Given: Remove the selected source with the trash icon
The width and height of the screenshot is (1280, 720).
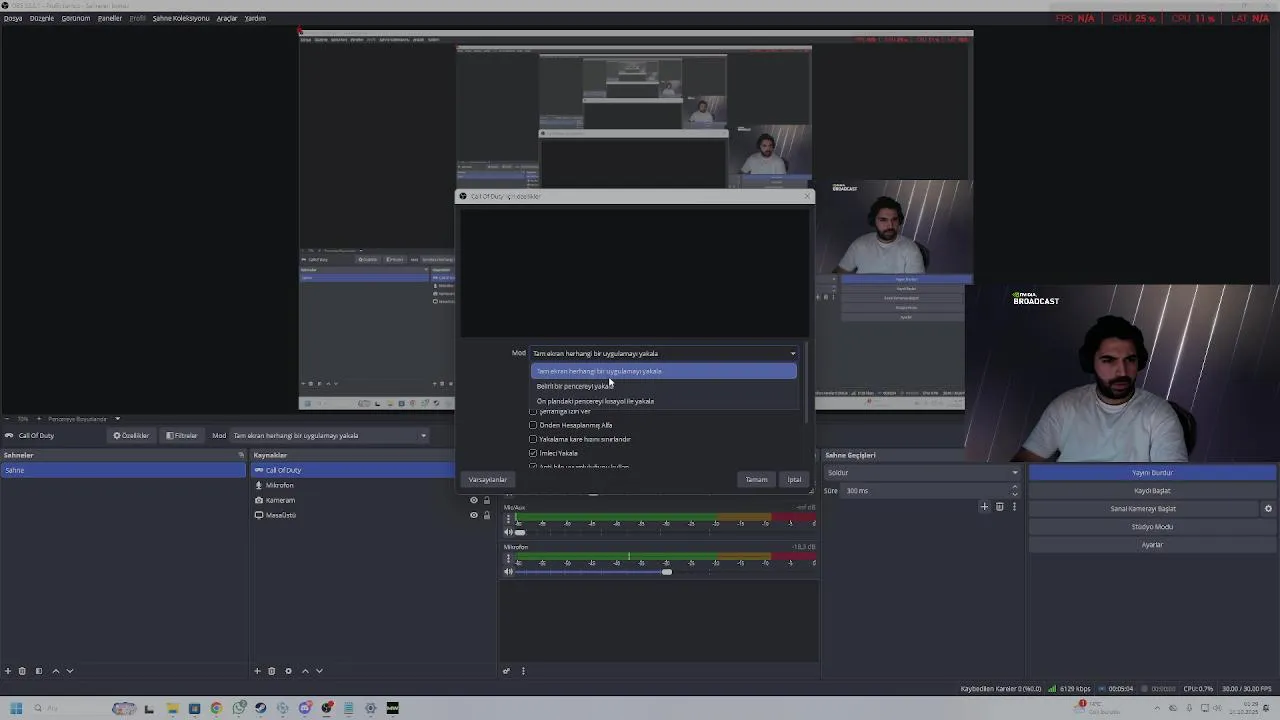Looking at the screenshot, I should point(271,671).
